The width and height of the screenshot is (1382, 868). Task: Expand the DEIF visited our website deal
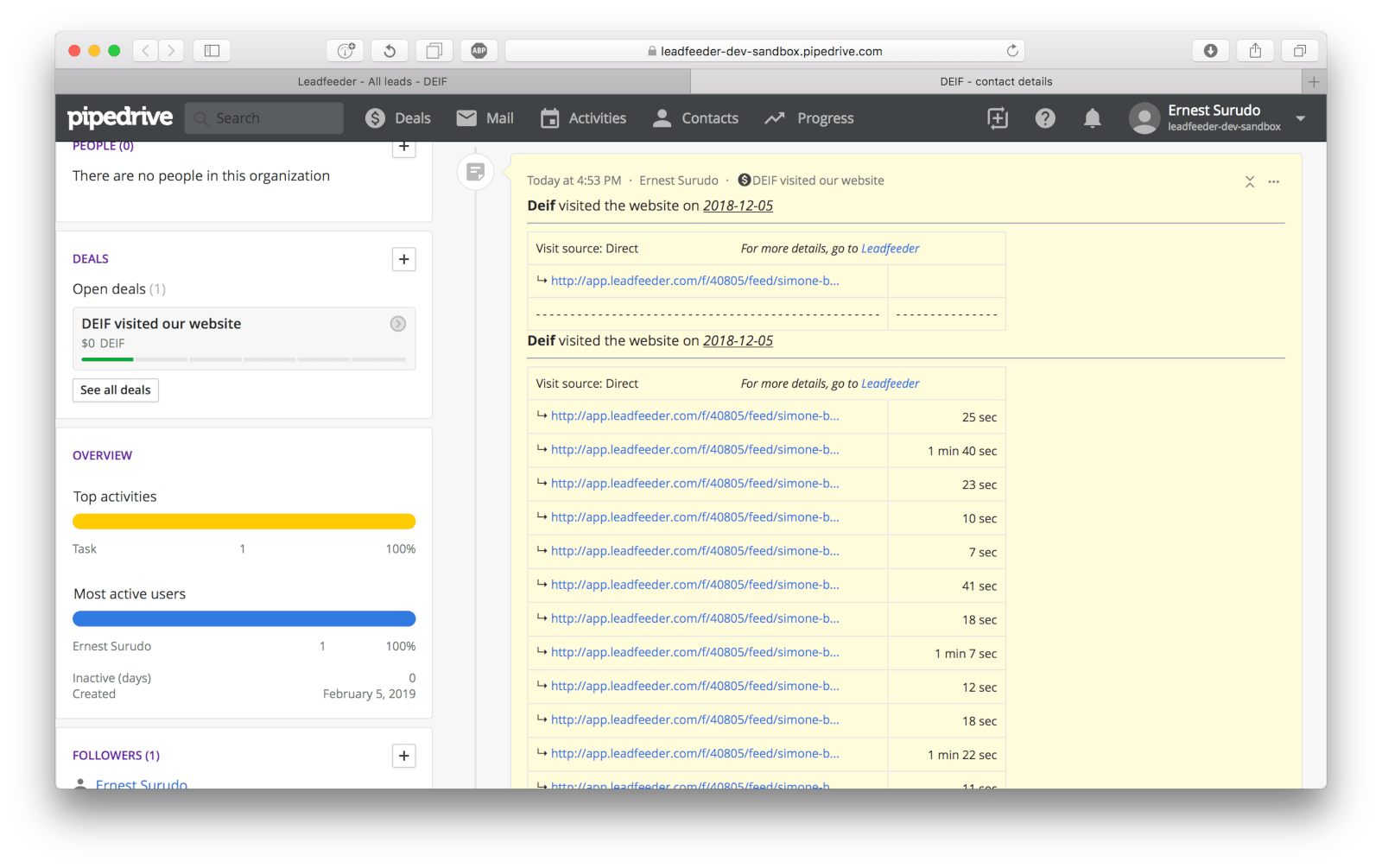click(x=398, y=324)
